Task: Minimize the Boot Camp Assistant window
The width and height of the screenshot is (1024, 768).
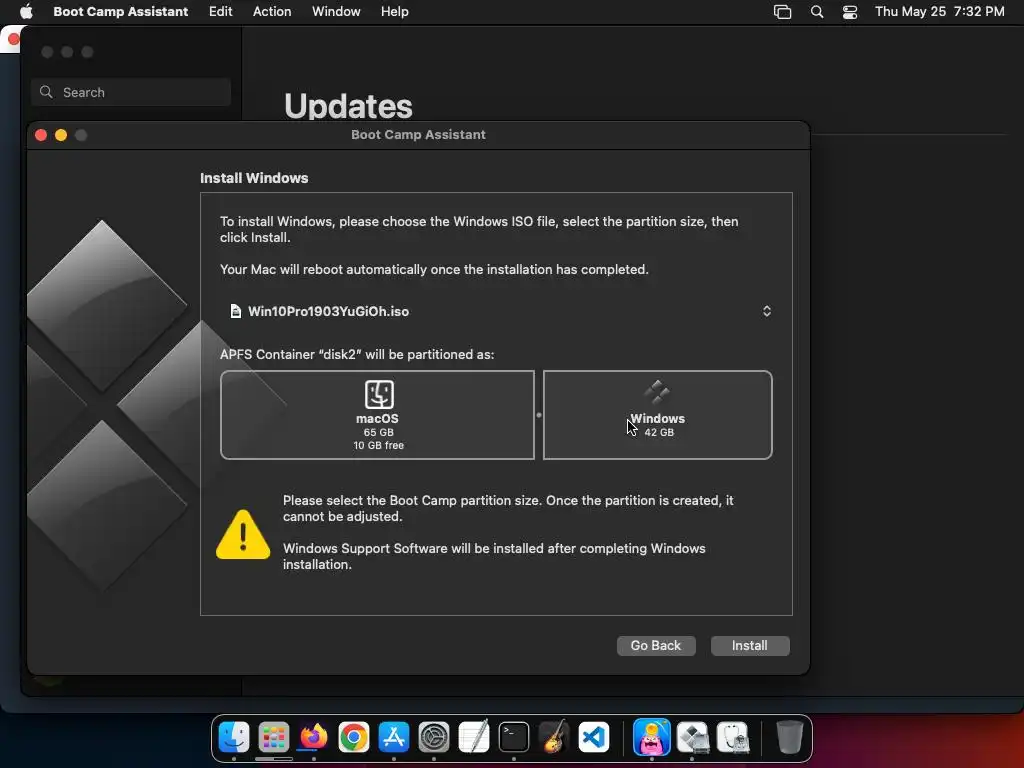Action: click(61, 135)
